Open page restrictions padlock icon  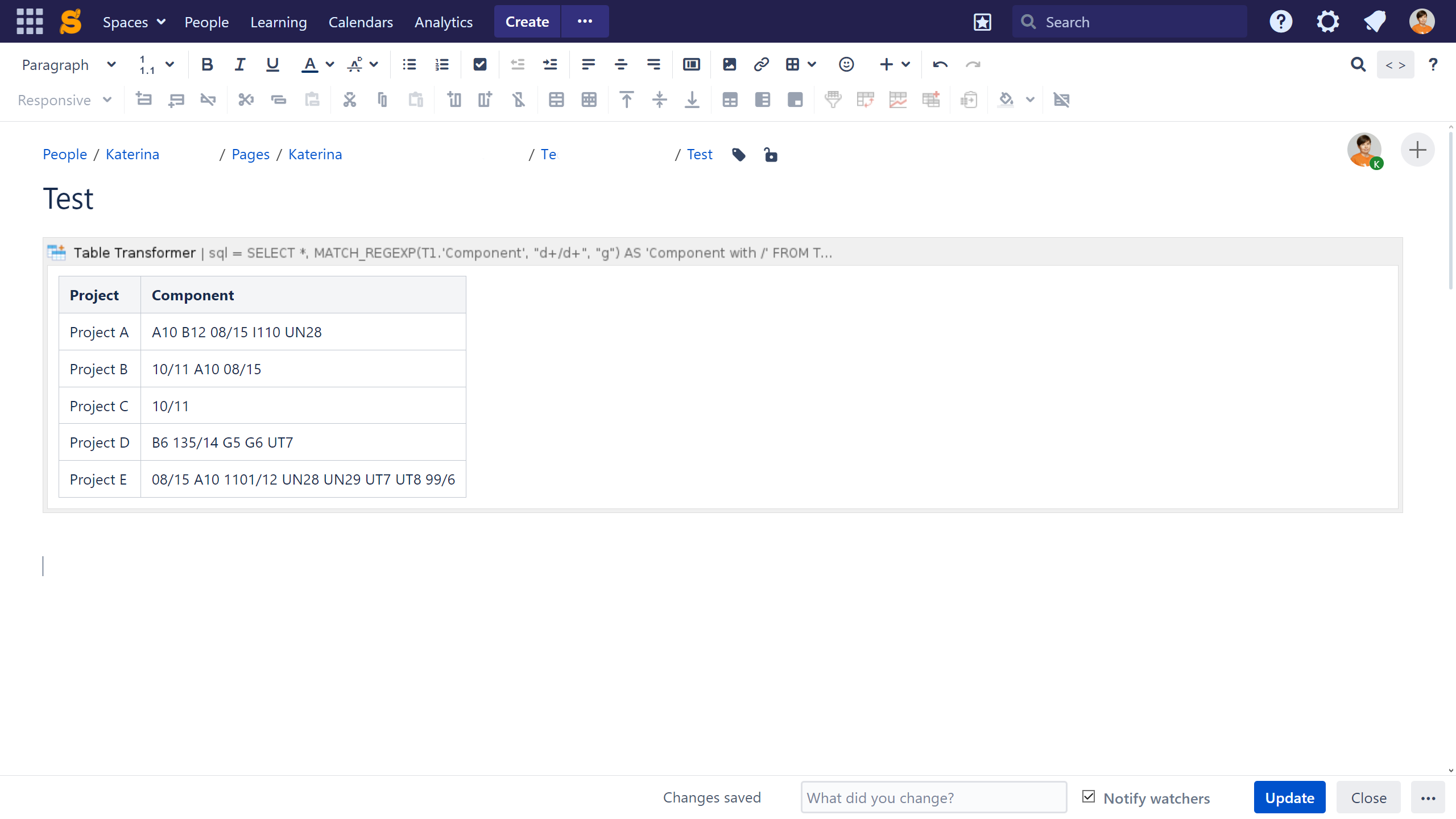(x=770, y=155)
